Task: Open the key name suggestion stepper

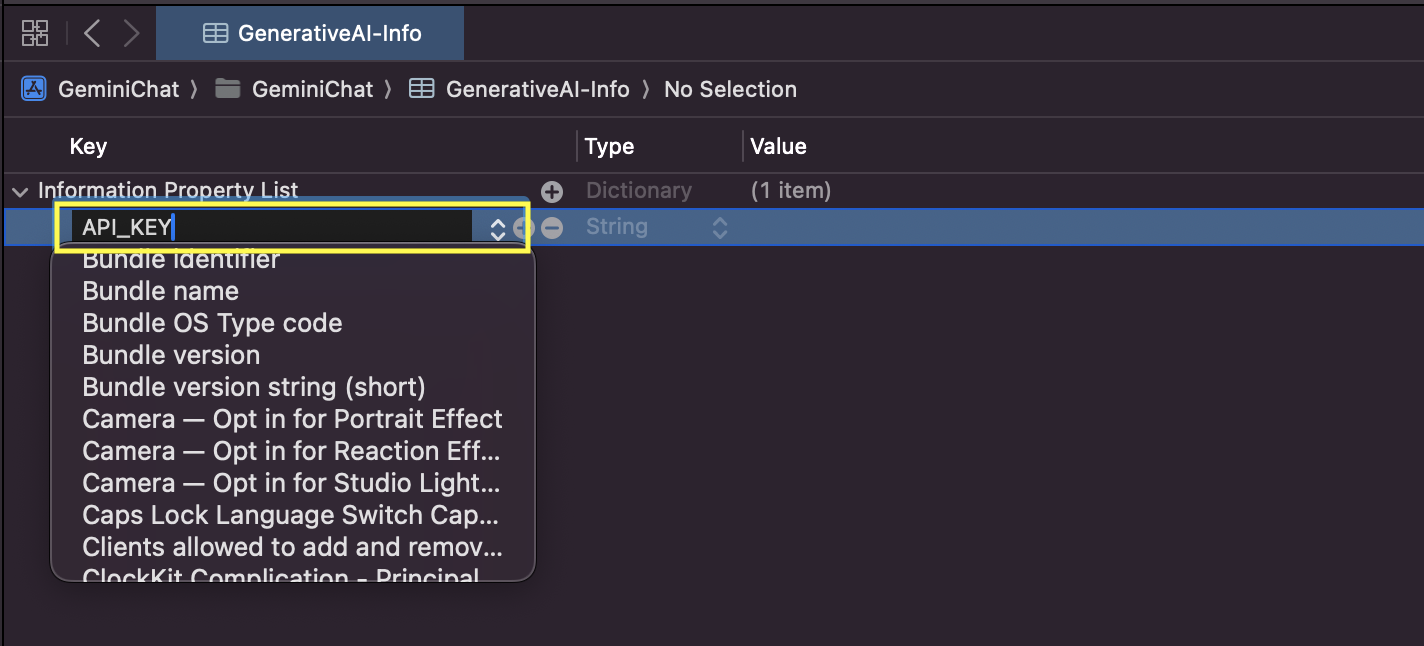Action: click(497, 228)
